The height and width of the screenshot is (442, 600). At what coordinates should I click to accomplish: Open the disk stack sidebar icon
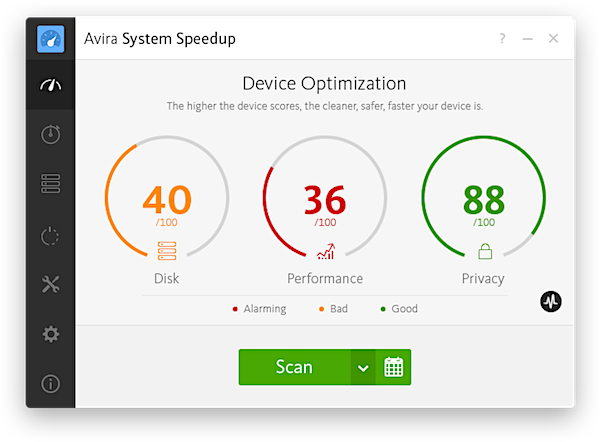pos(50,184)
